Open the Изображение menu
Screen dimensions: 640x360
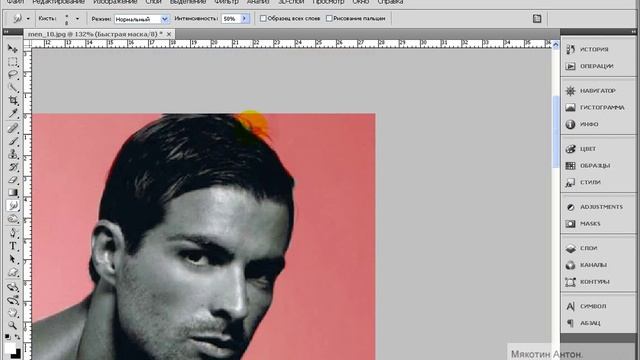click(x=115, y=2)
